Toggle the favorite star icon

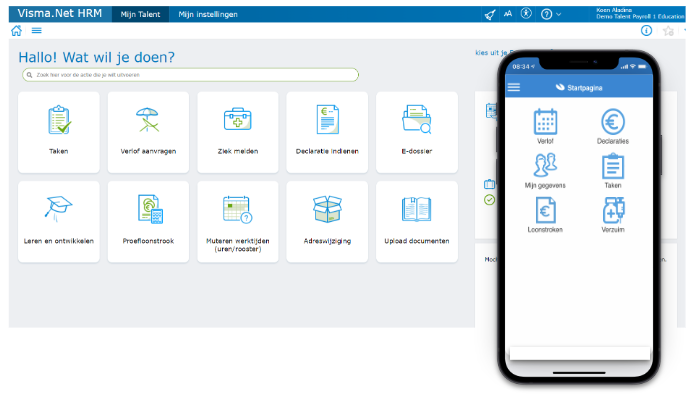[x=668, y=30]
